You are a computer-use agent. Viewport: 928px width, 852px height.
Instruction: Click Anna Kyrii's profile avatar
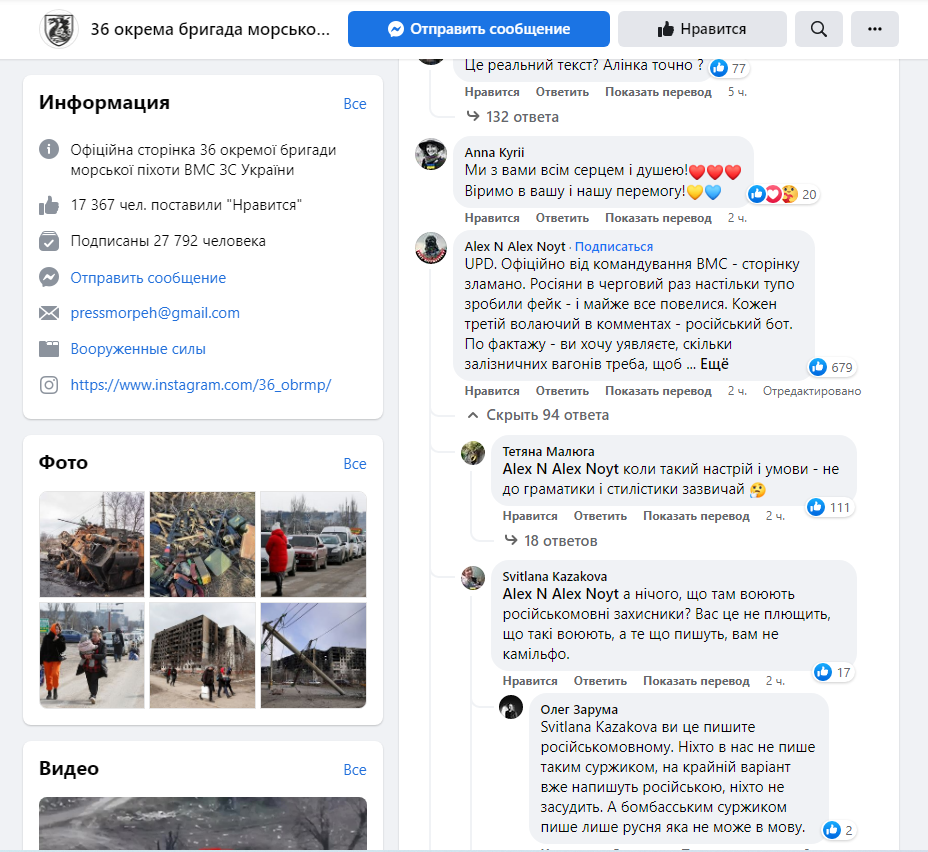[431, 154]
